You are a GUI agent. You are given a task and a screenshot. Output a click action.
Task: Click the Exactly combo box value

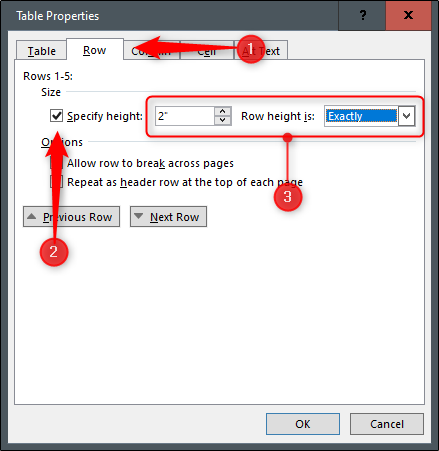[x=361, y=116]
